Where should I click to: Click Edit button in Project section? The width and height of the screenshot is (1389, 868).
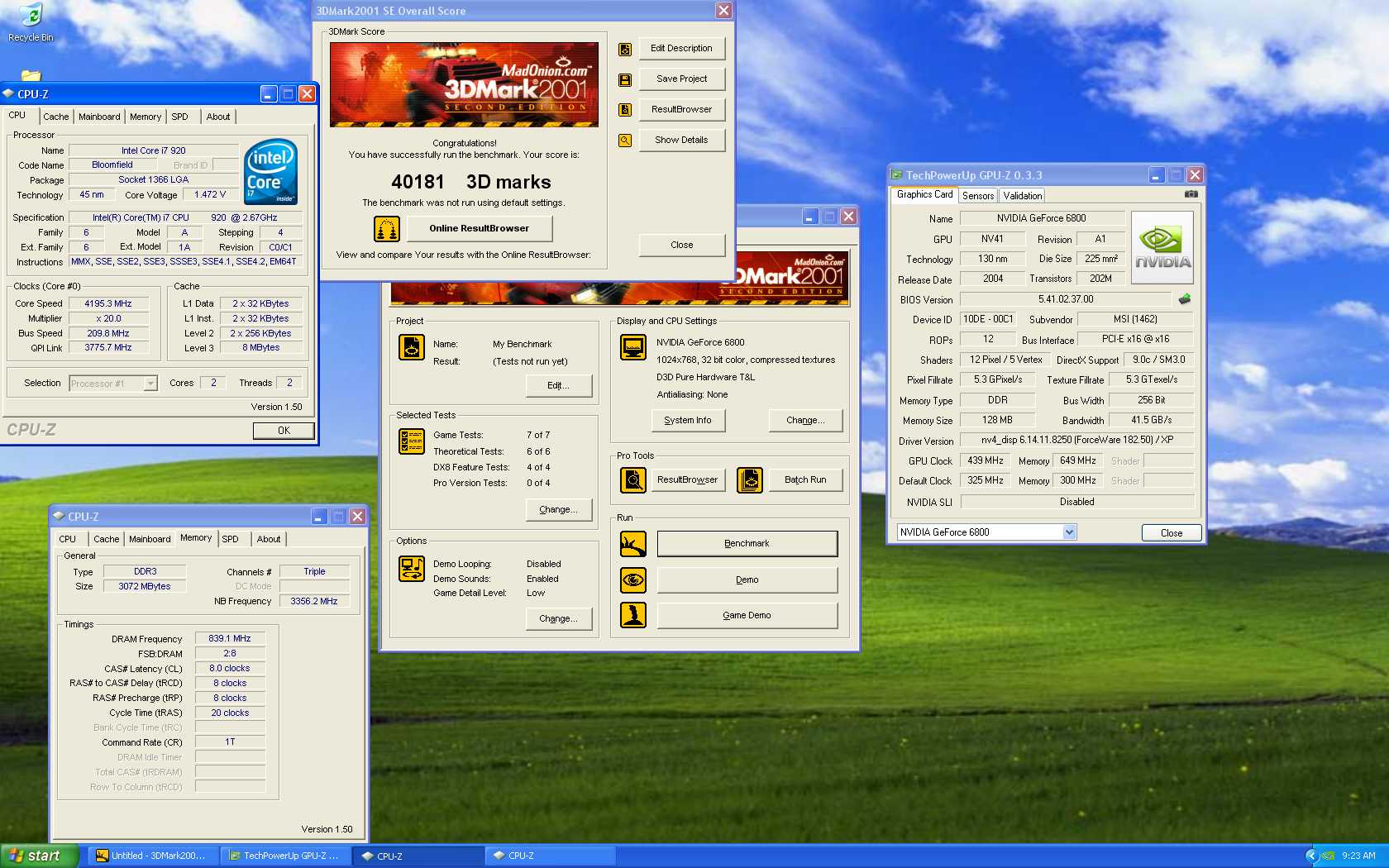(x=558, y=386)
